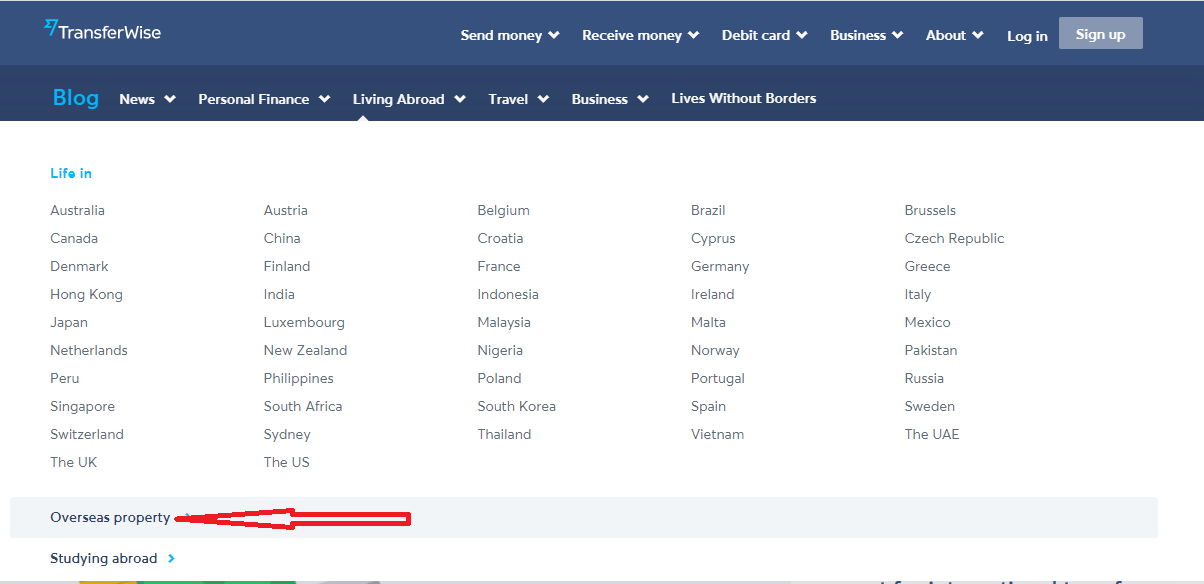
Task: Open the Belgium link
Action: coord(503,210)
